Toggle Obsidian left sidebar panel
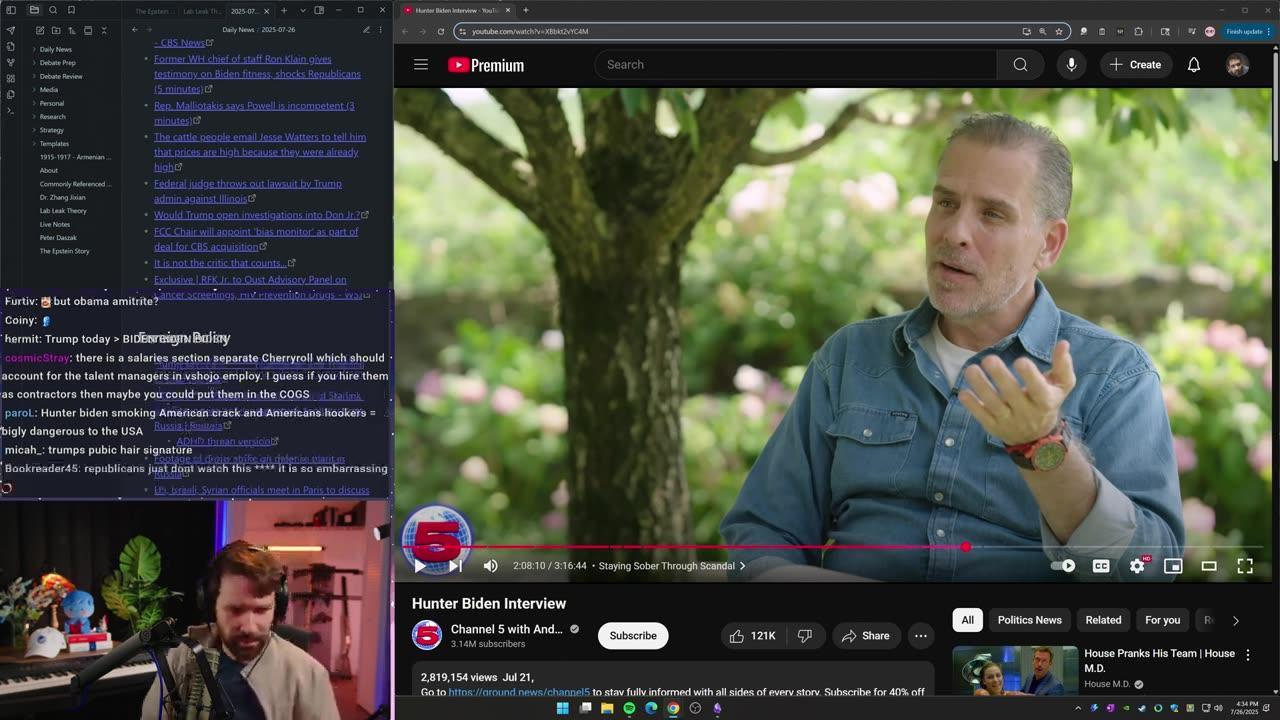The width and height of the screenshot is (1280, 720). coord(12,10)
